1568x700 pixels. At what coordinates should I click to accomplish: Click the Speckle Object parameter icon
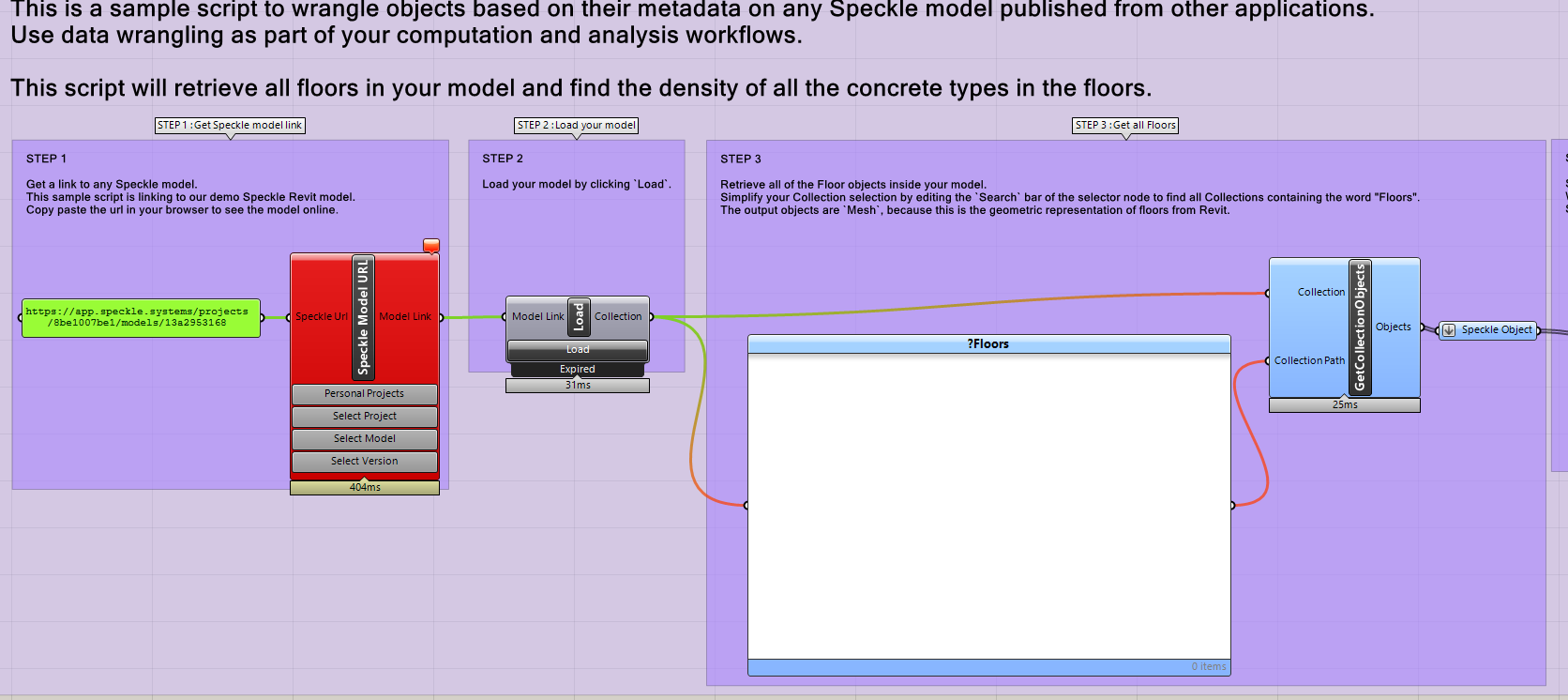[x=1449, y=330]
